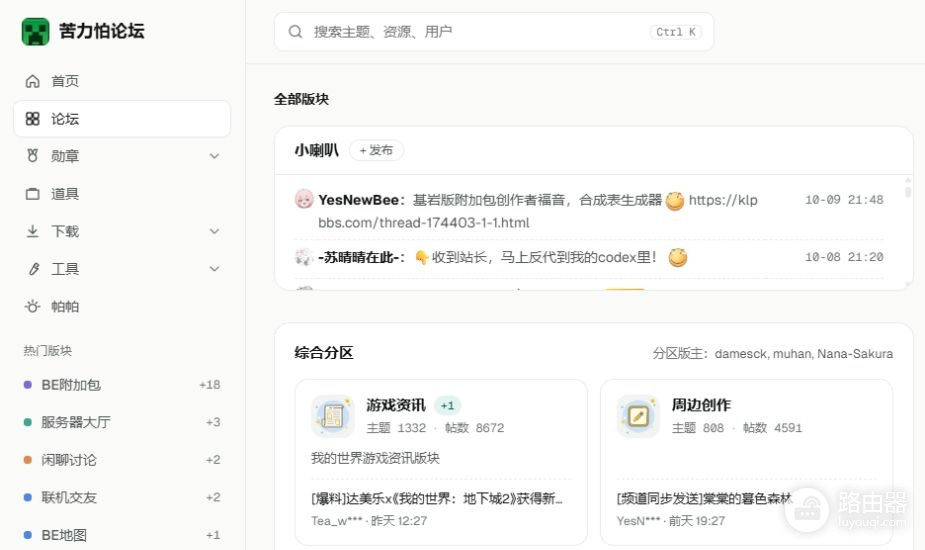Viewport: 925px width, 550px height.
Task: Select 论坛 in the sidebar
Action: 122,119
